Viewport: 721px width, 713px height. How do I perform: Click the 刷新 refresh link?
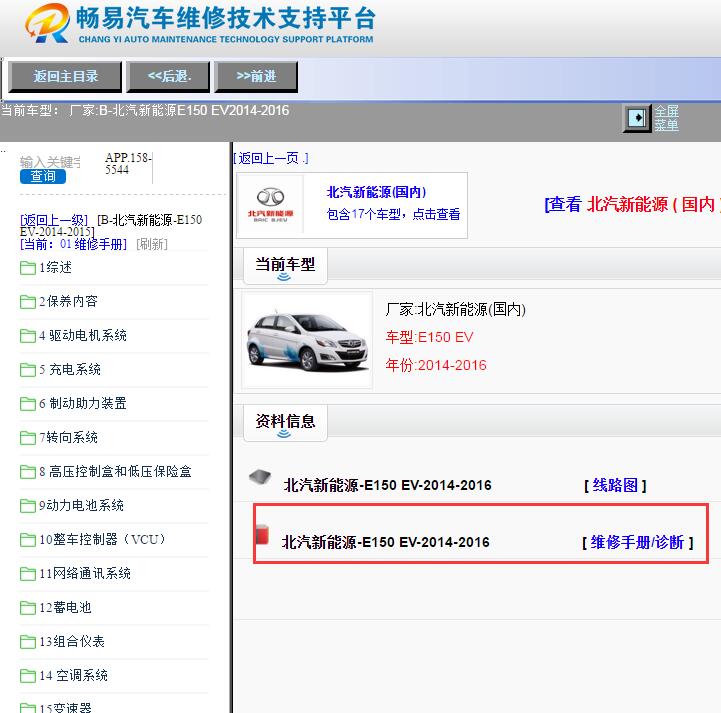tap(152, 244)
